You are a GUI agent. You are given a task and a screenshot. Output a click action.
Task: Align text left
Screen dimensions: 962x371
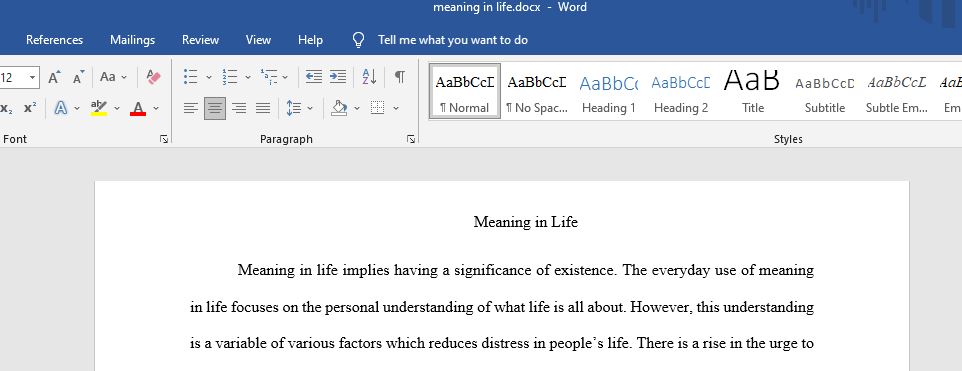[191, 109]
